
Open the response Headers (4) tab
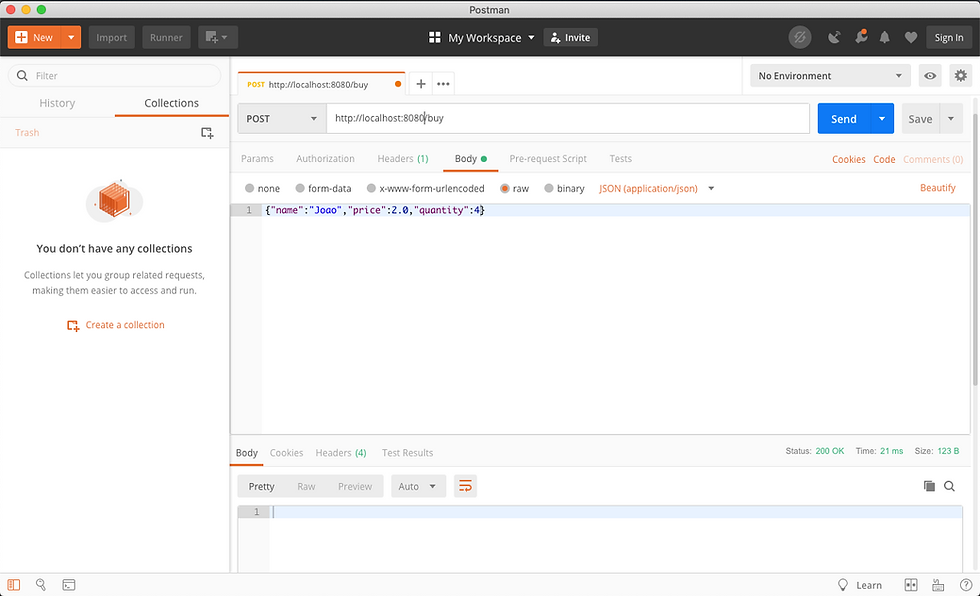coord(341,453)
